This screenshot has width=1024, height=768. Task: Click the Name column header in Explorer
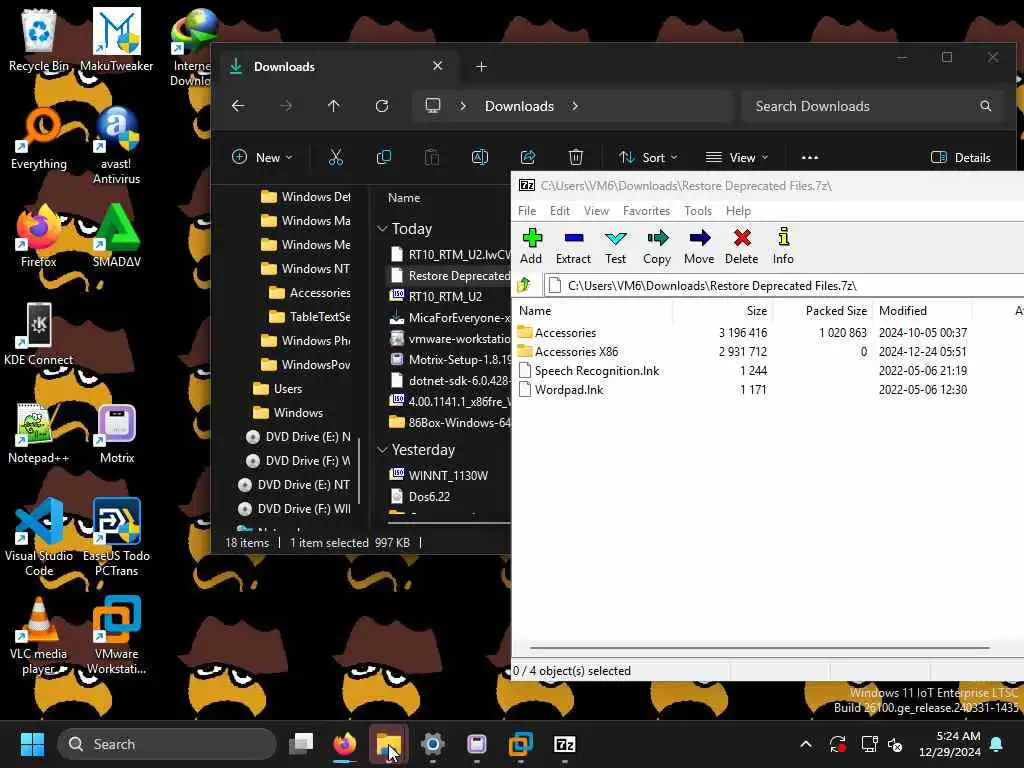coord(404,197)
